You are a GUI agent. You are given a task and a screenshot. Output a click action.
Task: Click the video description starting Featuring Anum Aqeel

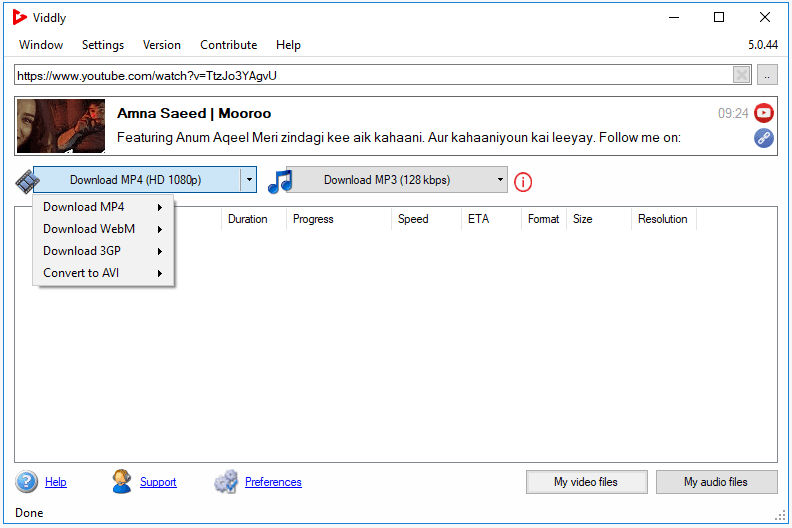tap(399, 137)
